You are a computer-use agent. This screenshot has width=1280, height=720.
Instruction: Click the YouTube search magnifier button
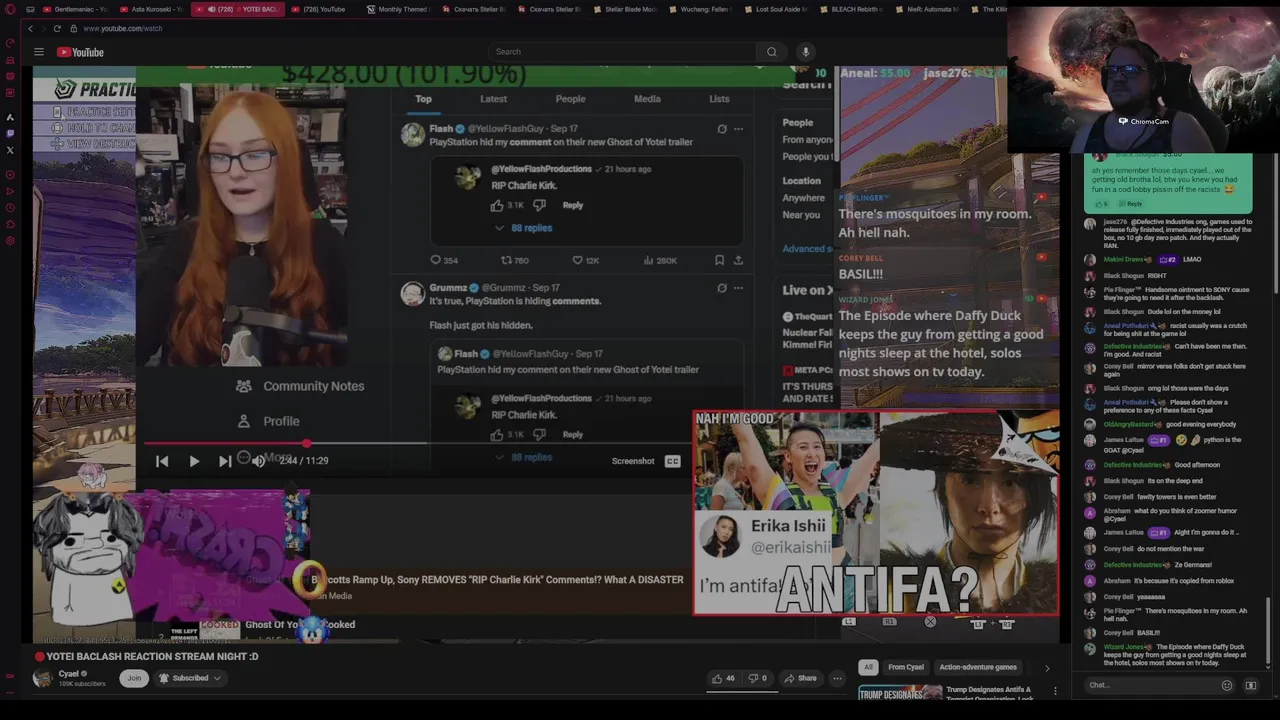(771, 52)
